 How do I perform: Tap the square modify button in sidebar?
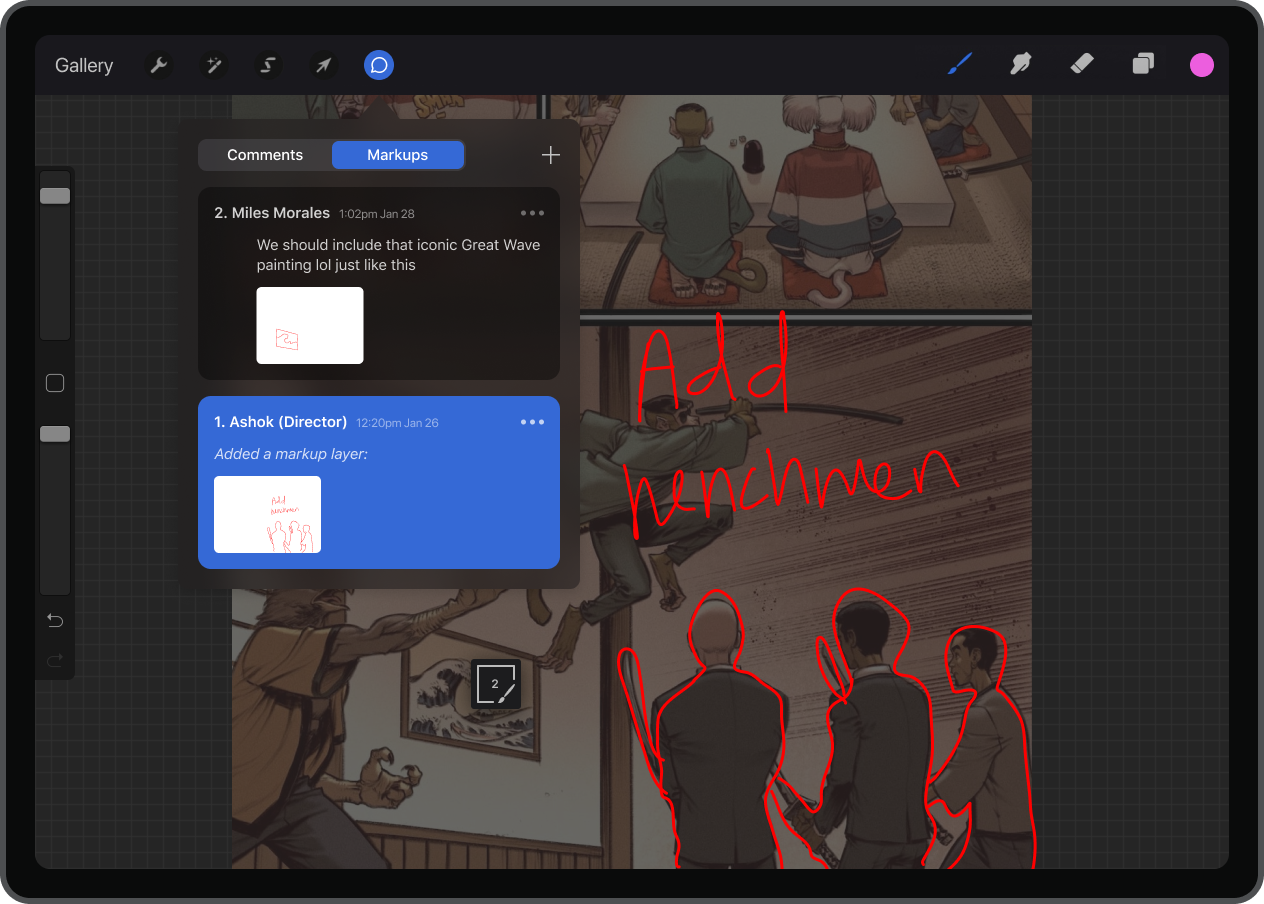coord(55,383)
